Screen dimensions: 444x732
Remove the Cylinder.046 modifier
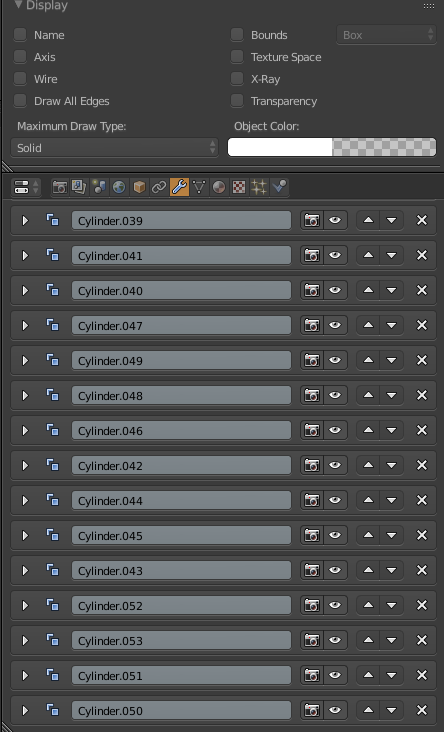pyautogui.click(x=422, y=430)
